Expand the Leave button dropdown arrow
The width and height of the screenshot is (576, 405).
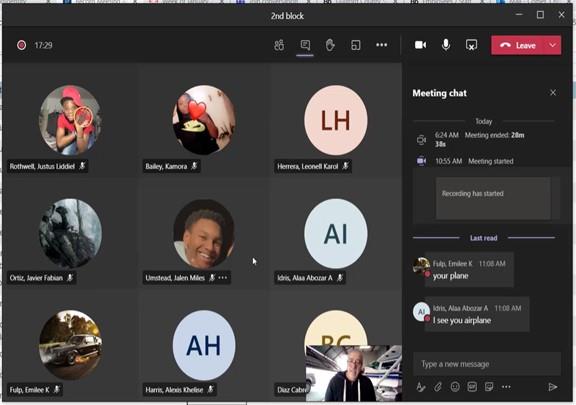[553, 45]
